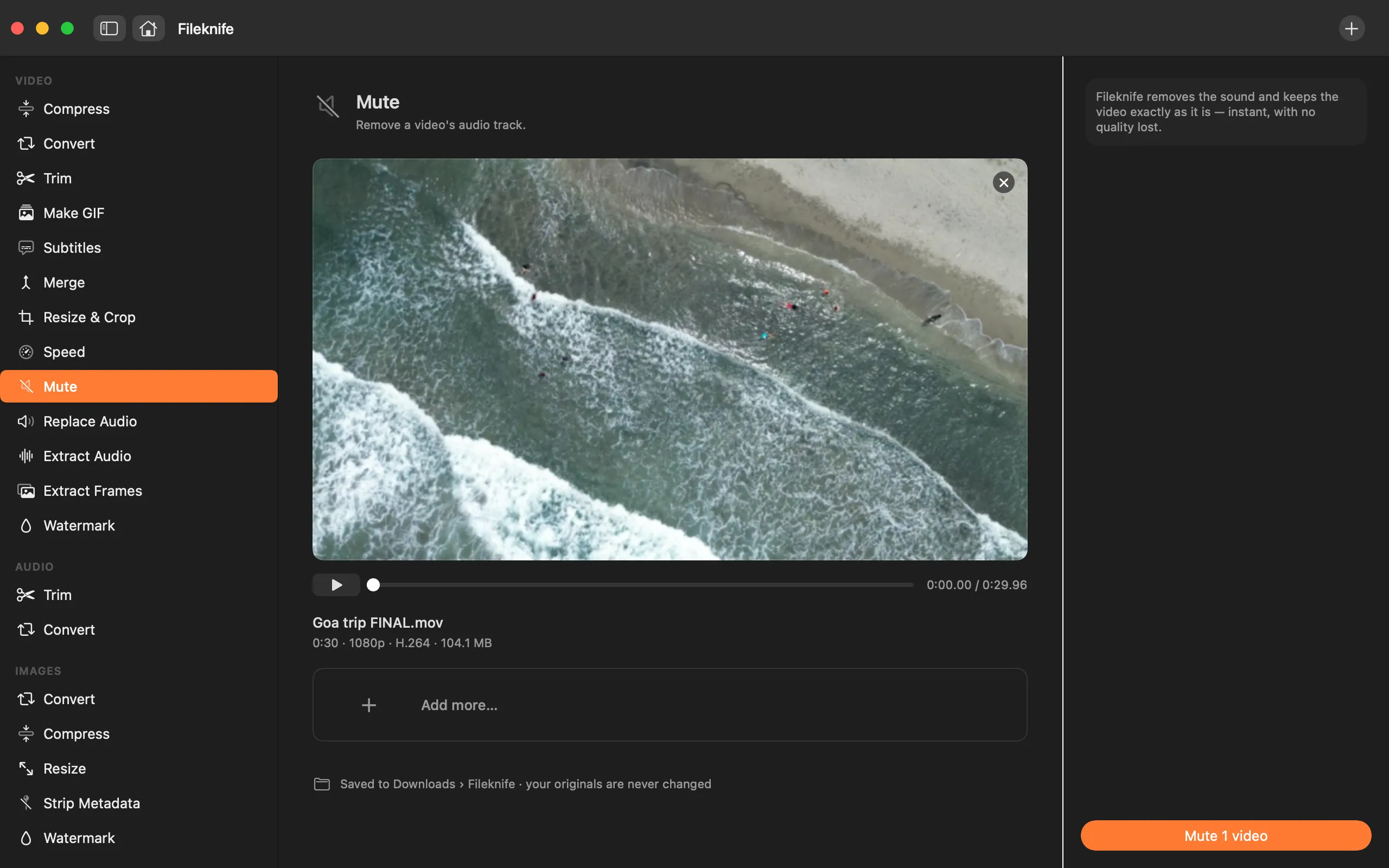Go to the Home screen icon
The height and width of the screenshot is (868, 1389).
tap(148, 28)
